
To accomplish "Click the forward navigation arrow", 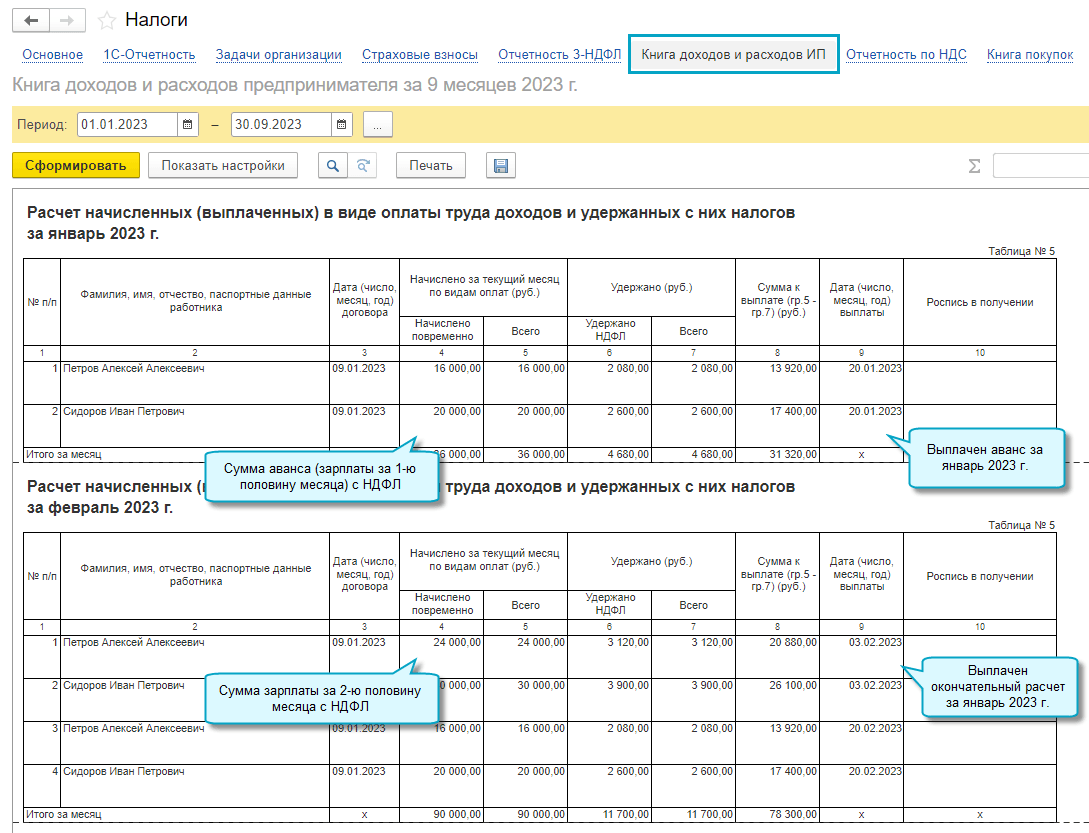I will tap(67, 20).
